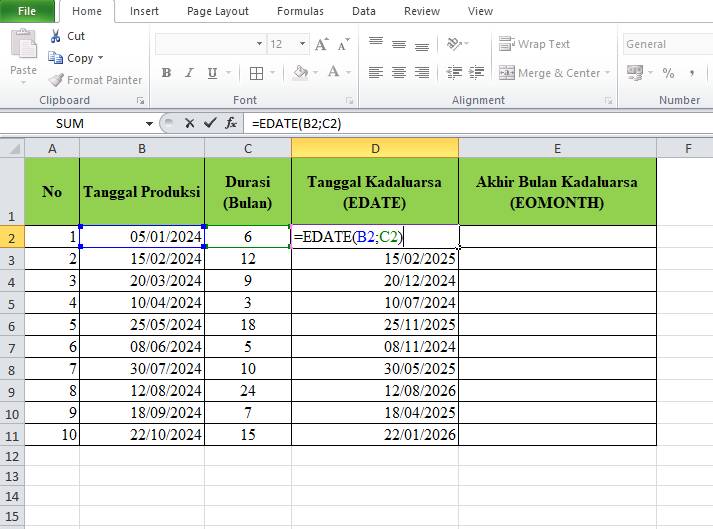The width and height of the screenshot is (713, 529).
Task: Click the Insert Function fx icon
Action: pos(231,123)
